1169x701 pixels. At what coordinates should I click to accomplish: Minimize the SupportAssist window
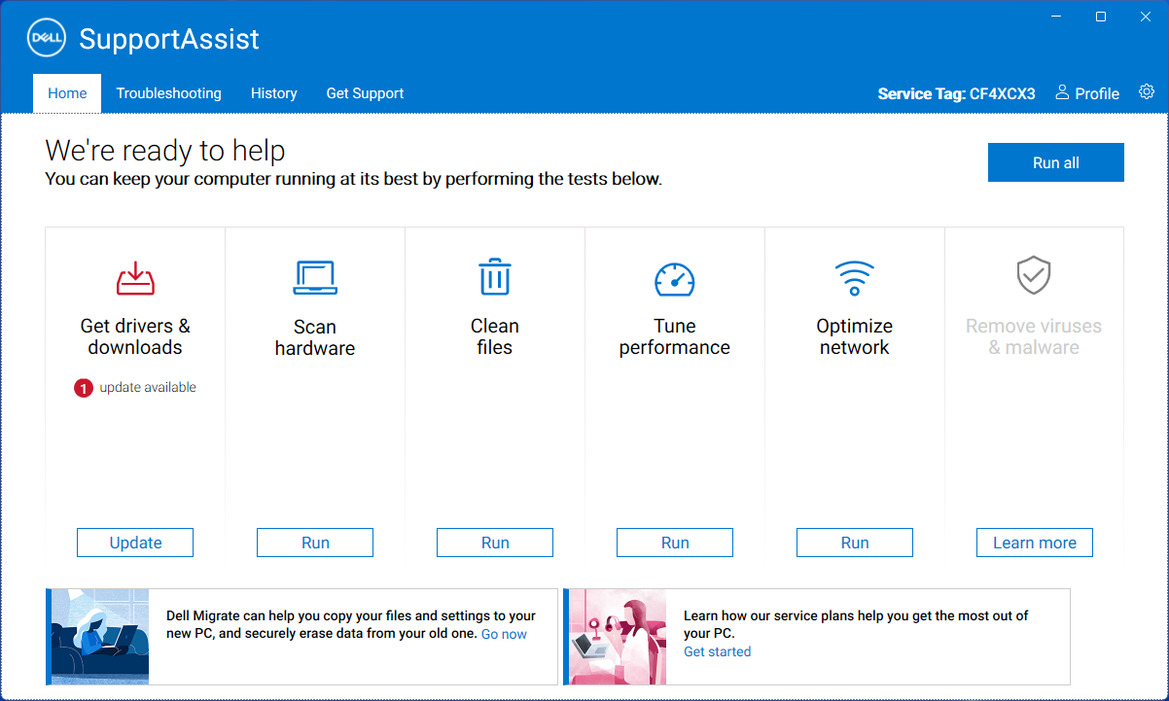1056,16
